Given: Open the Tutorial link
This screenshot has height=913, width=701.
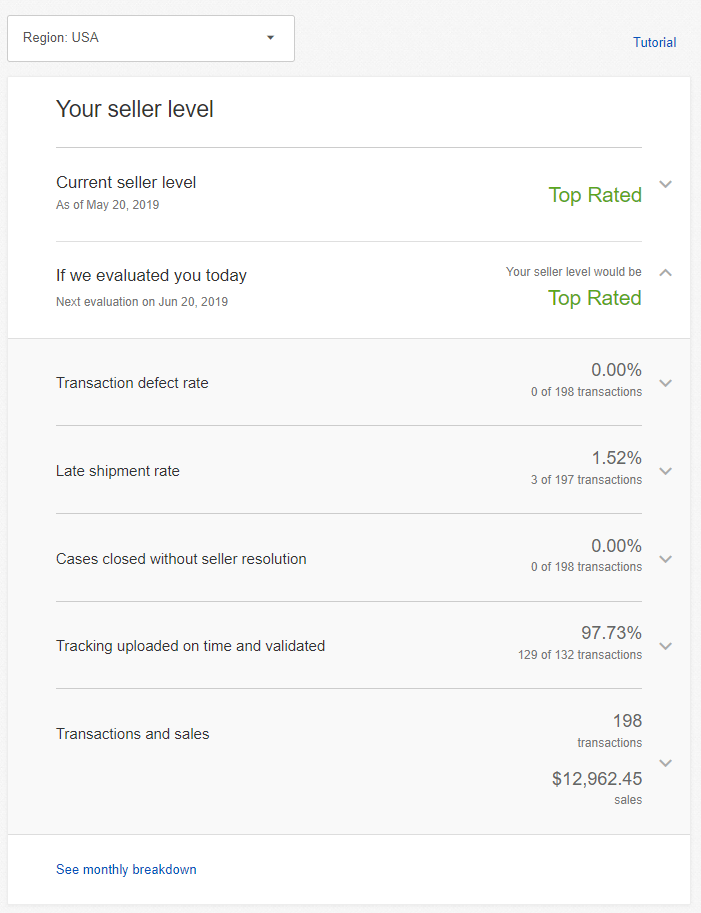Looking at the screenshot, I should tap(654, 42).
